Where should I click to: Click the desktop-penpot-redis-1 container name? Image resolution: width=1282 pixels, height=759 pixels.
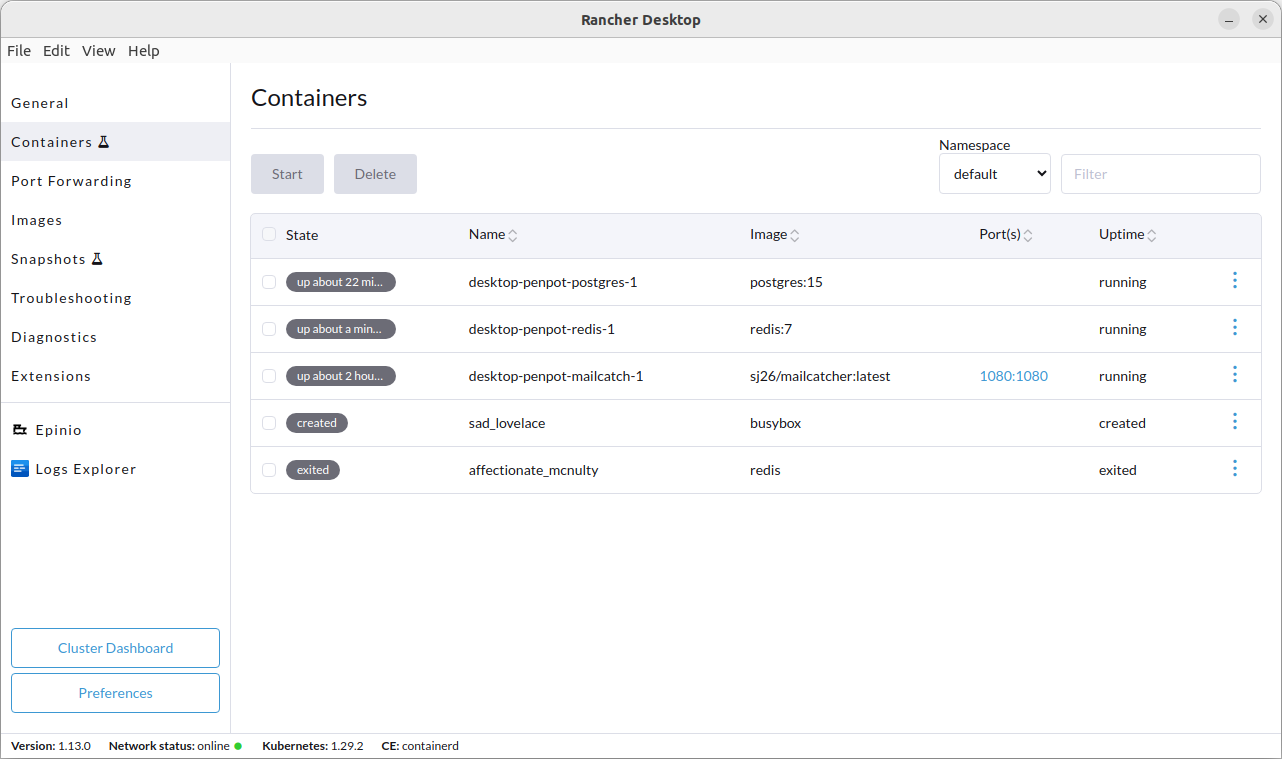click(x=542, y=329)
